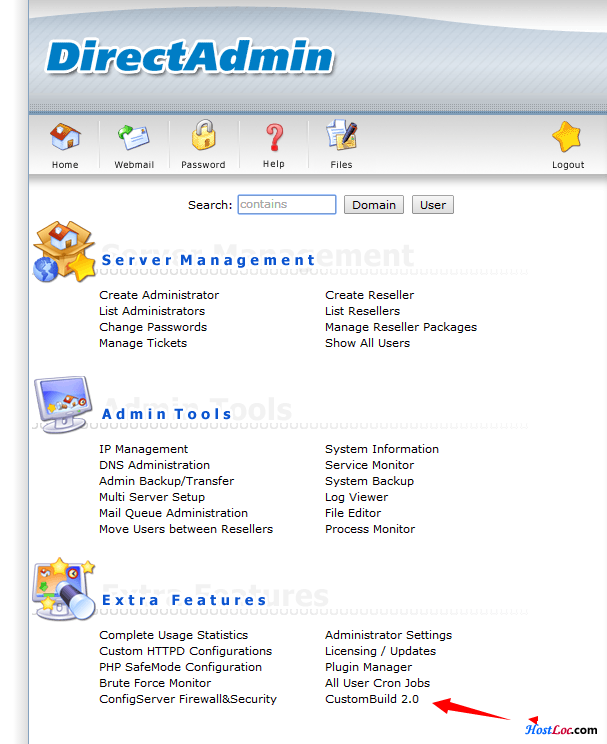
Task: Click the DirectAdmin logo
Action: click(x=190, y=57)
